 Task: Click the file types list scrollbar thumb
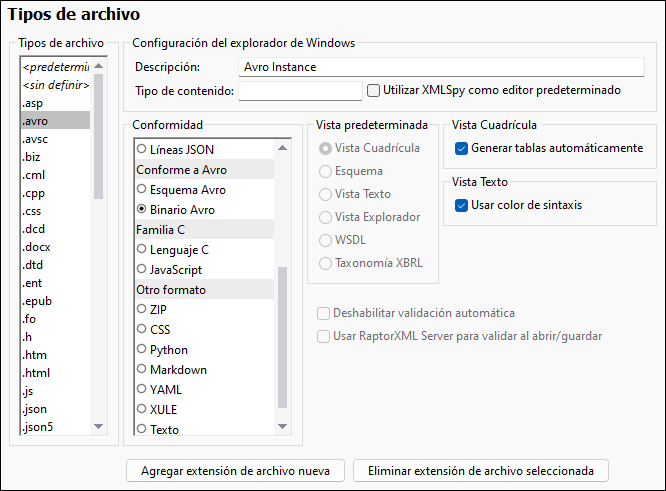(x=99, y=136)
